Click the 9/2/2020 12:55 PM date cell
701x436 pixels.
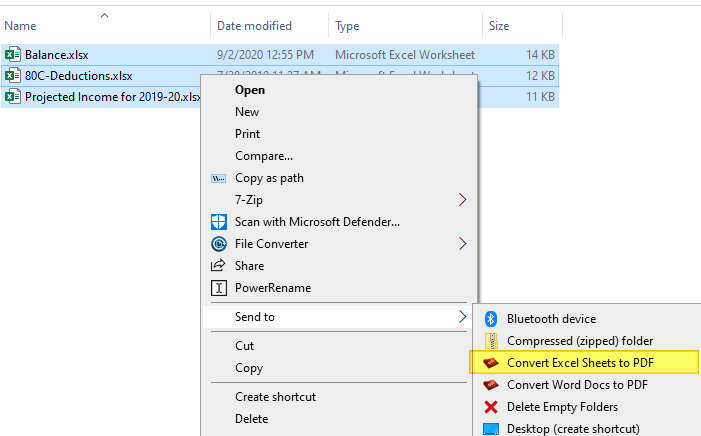(x=265, y=55)
